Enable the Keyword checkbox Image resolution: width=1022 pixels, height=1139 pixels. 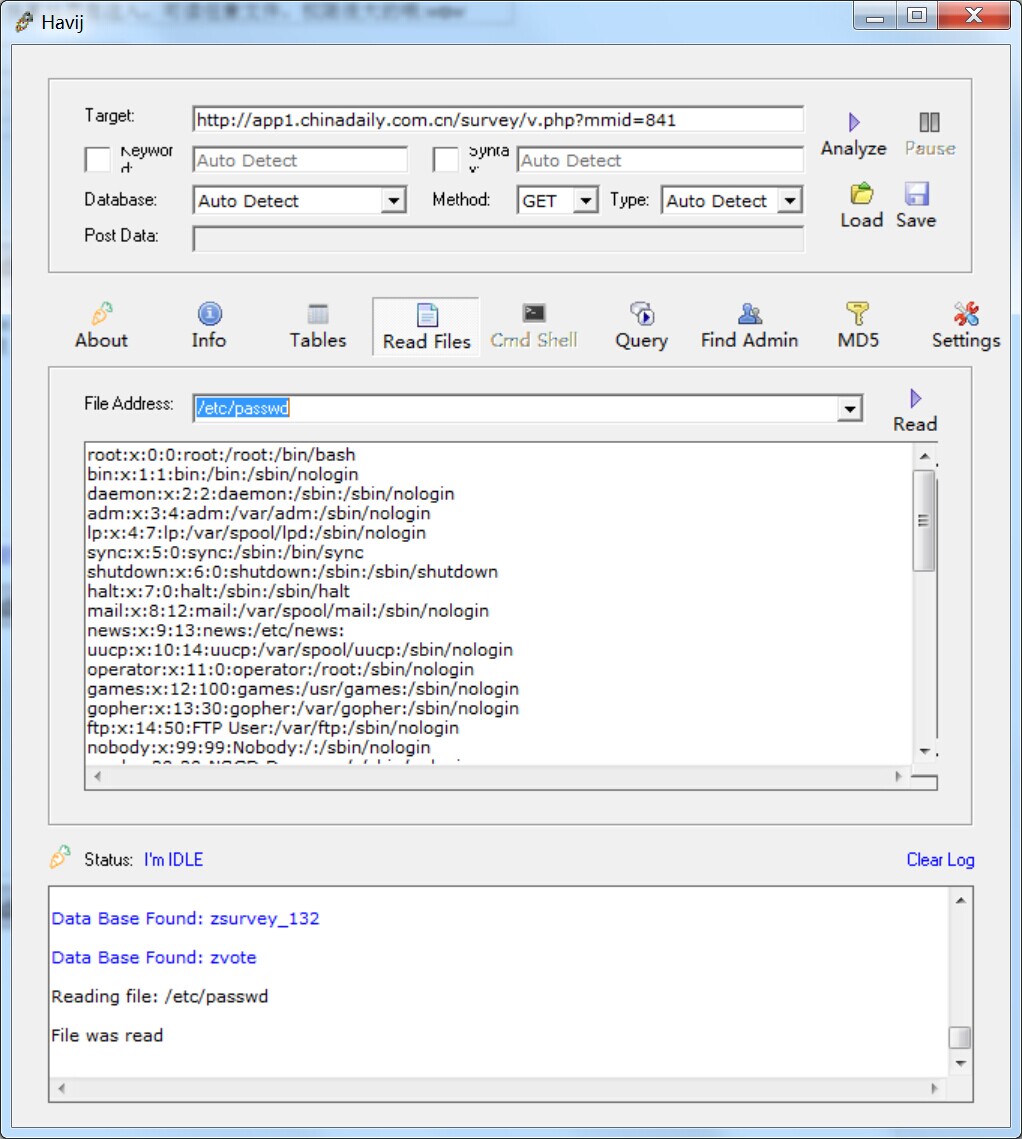coord(97,159)
